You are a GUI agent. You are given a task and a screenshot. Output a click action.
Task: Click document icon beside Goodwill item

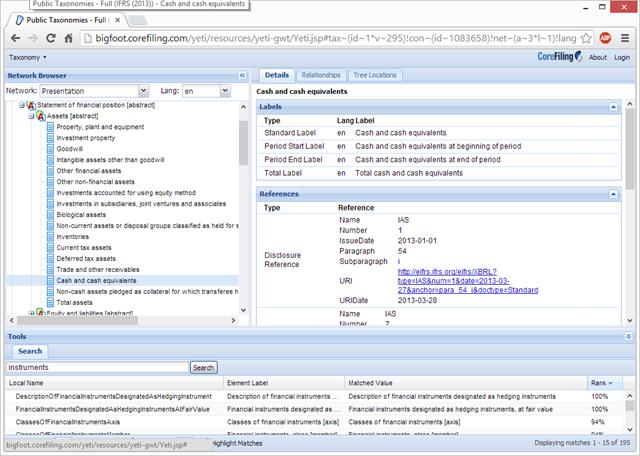pos(50,149)
